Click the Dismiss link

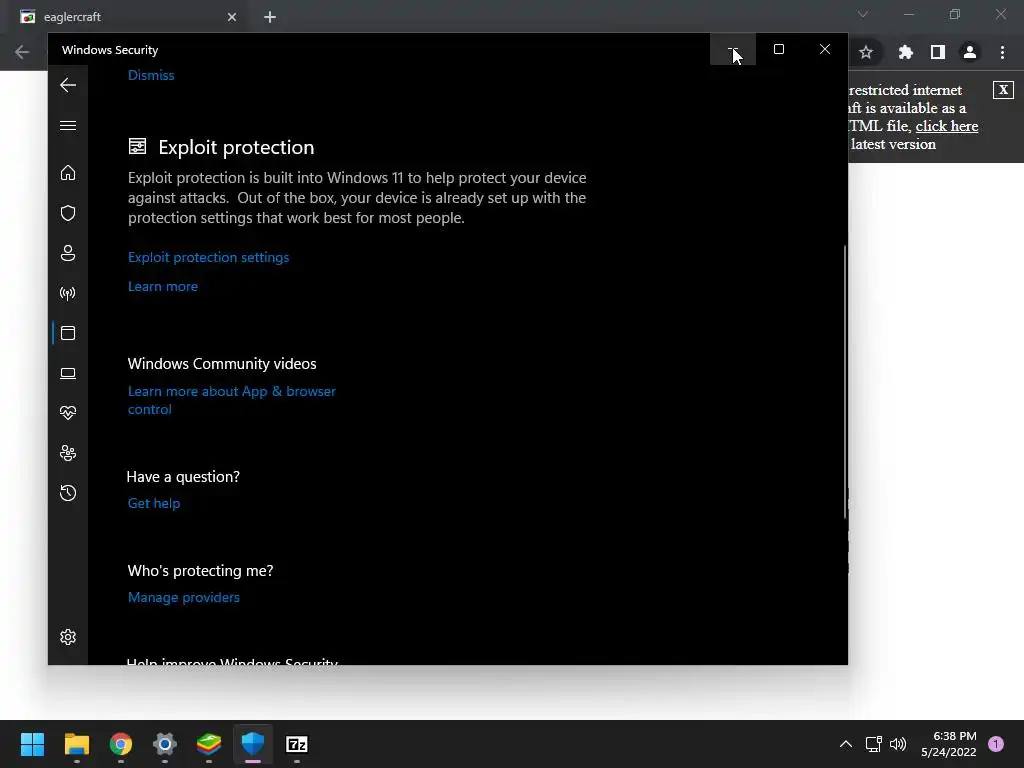(151, 75)
